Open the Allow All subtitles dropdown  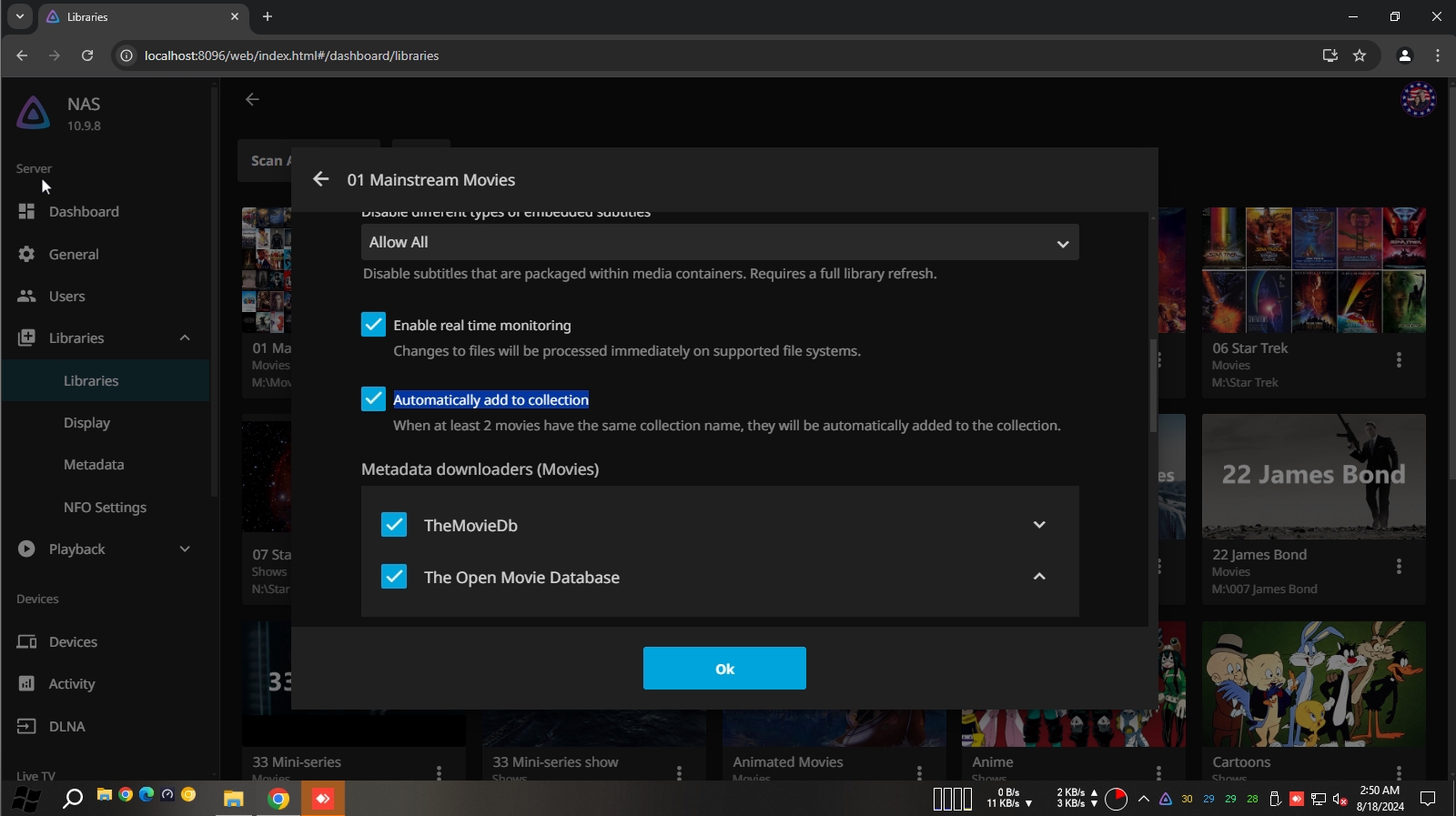click(x=719, y=243)
